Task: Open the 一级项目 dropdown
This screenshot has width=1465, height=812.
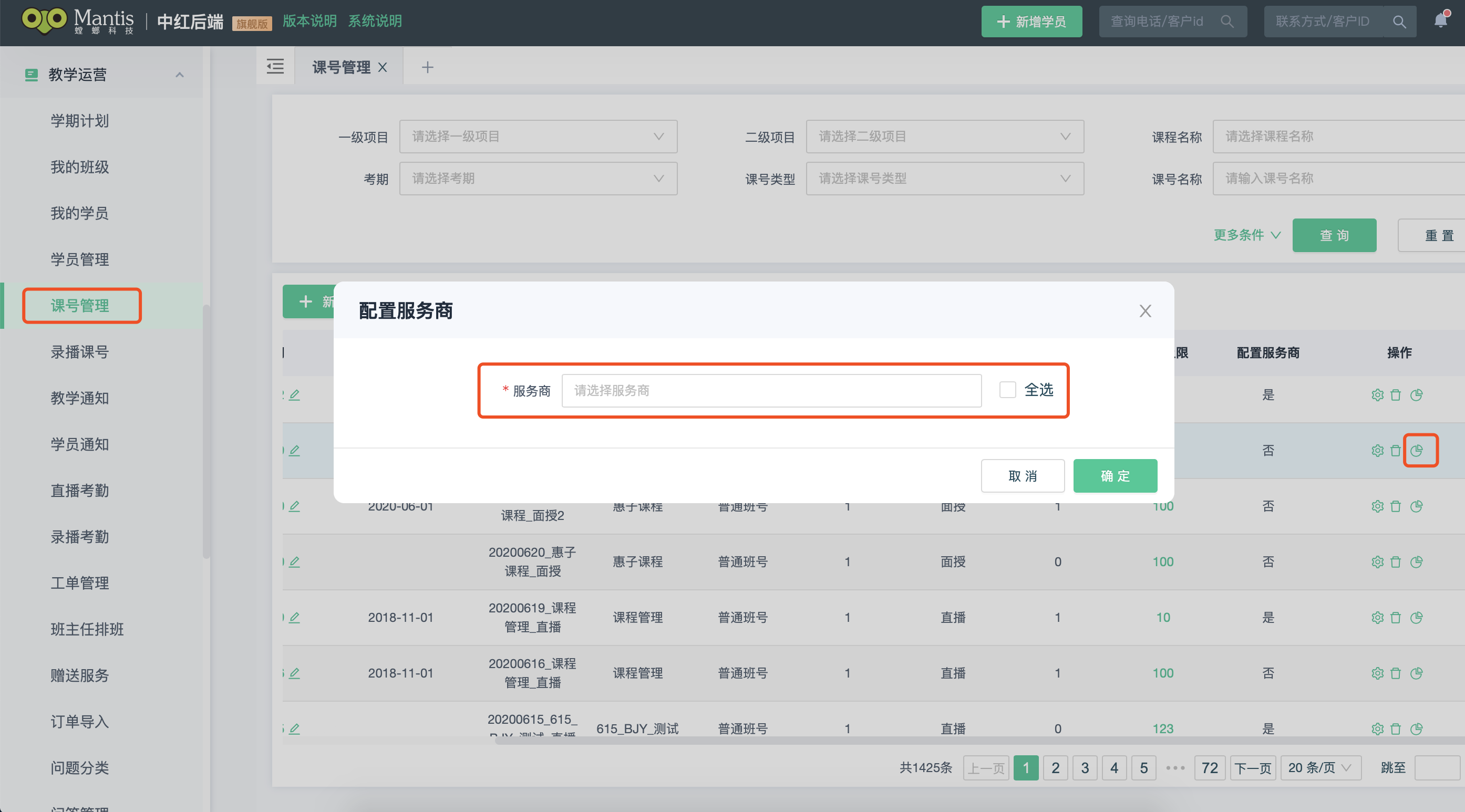Action: tap(538, 137)
